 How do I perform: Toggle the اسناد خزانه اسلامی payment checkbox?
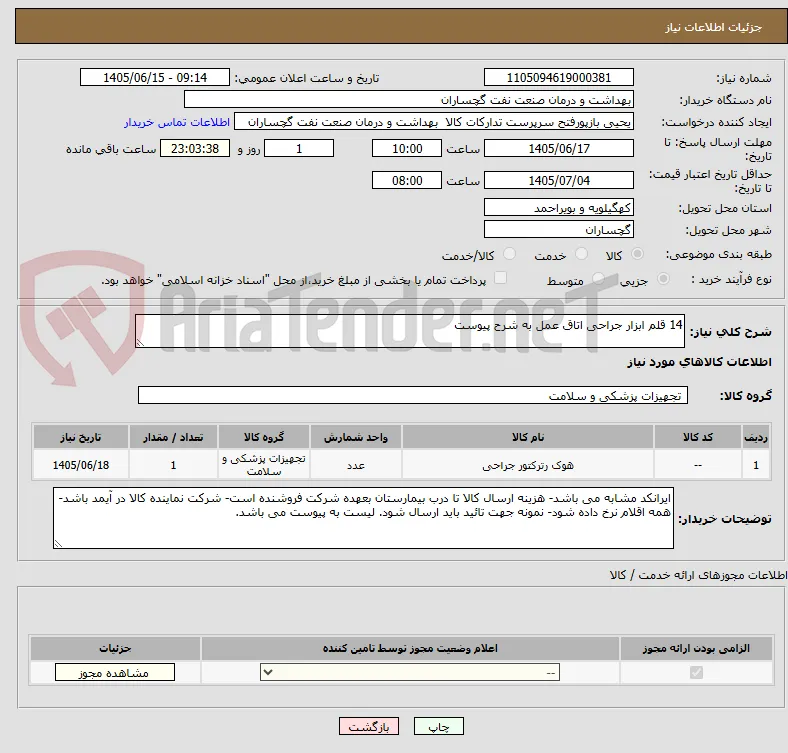coord(501,278)
